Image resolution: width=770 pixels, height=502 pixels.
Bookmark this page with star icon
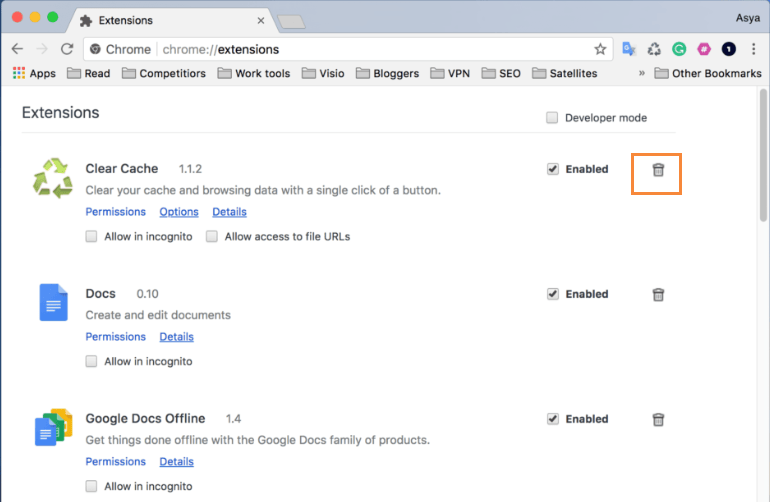click(x=600, y=49)
